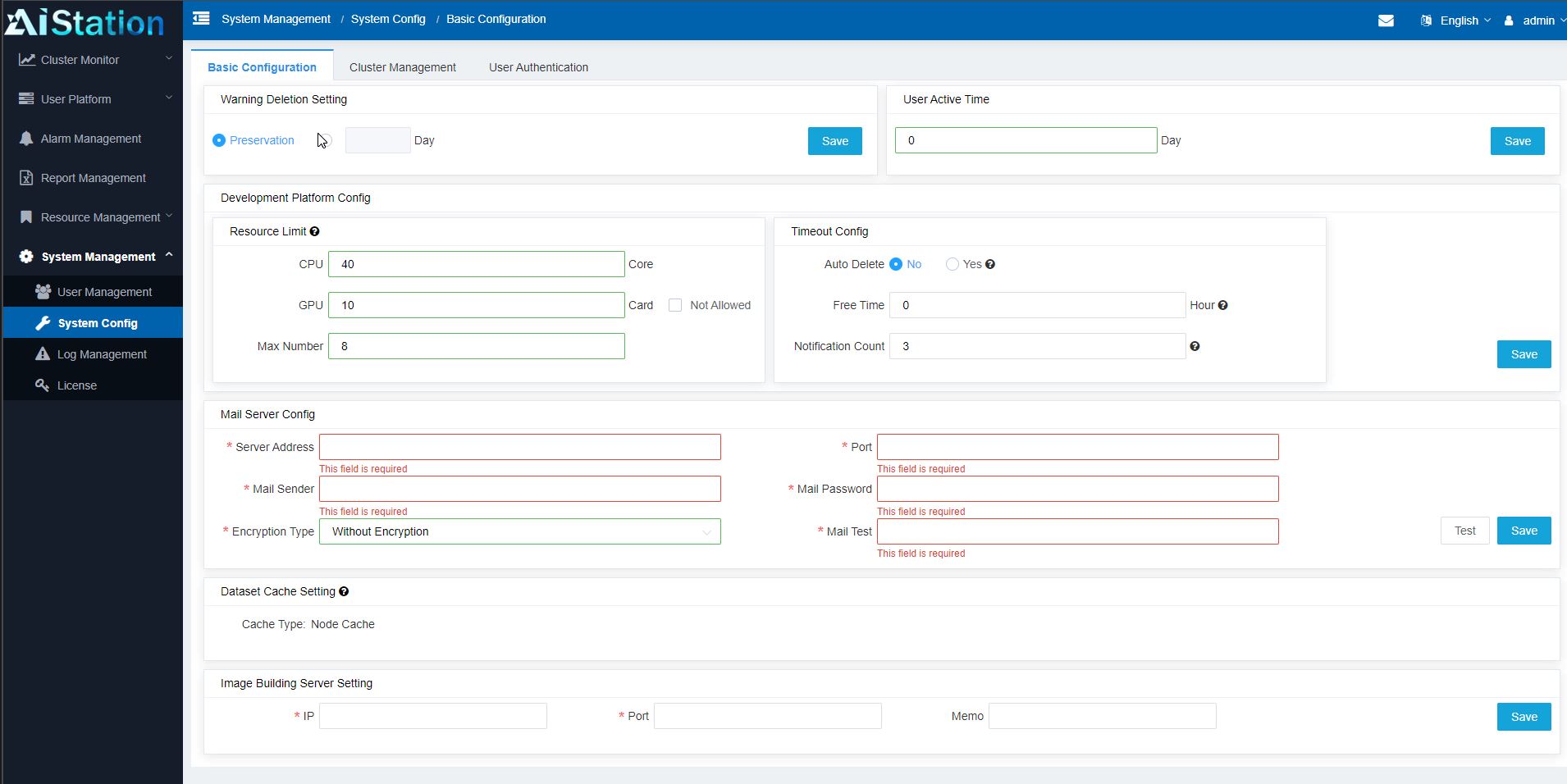Click the mail Server Address input field
The height and width of the screenshot is (784, 1567).
tap(519, 447)
